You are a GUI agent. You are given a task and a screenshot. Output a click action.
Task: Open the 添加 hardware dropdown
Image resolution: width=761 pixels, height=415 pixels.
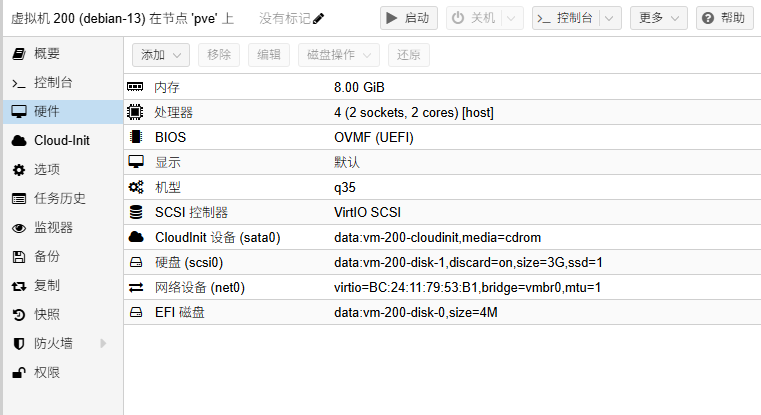(x=161, y=56)
